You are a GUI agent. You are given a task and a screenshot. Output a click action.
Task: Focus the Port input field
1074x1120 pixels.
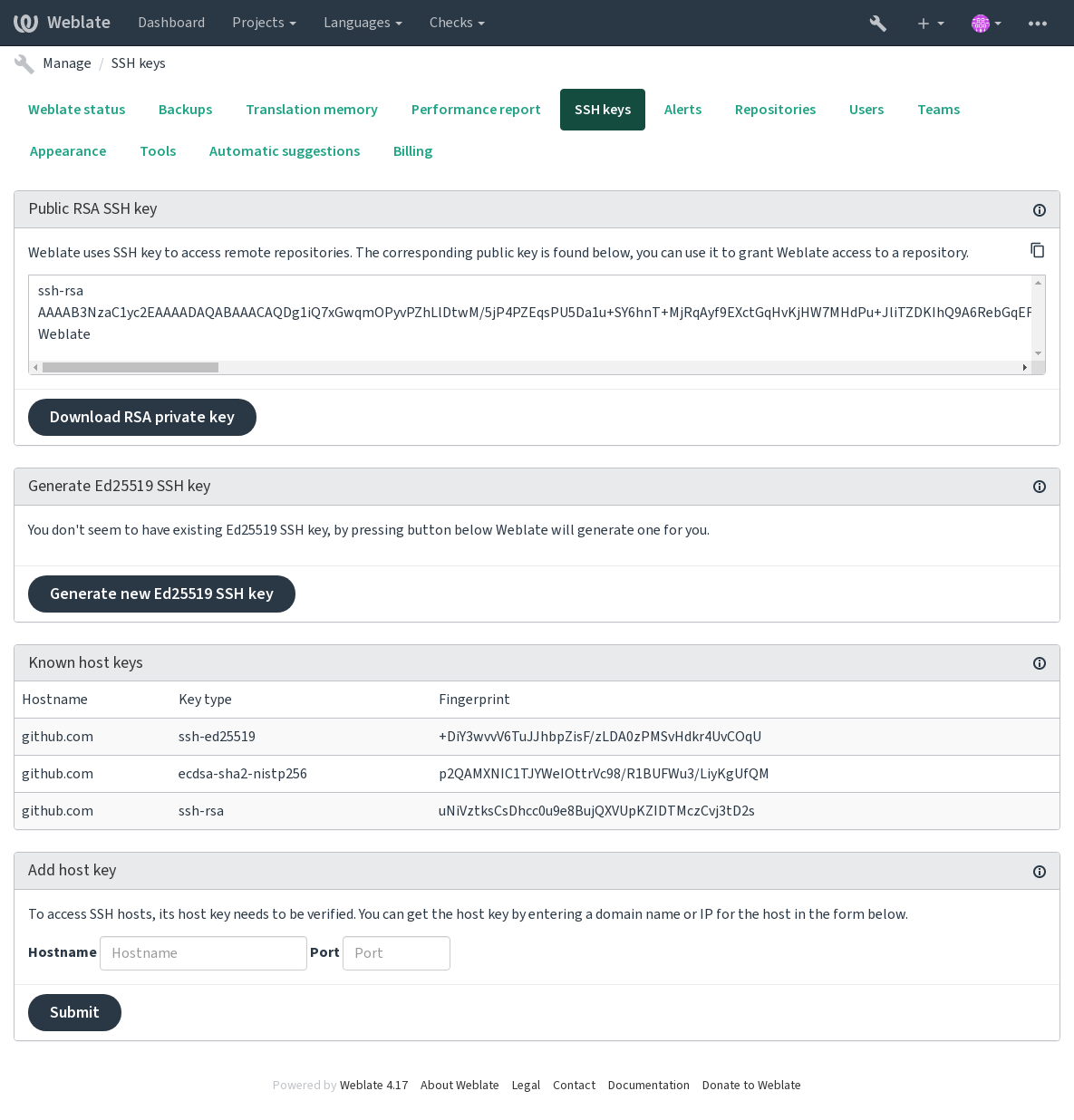pos(396,953)
